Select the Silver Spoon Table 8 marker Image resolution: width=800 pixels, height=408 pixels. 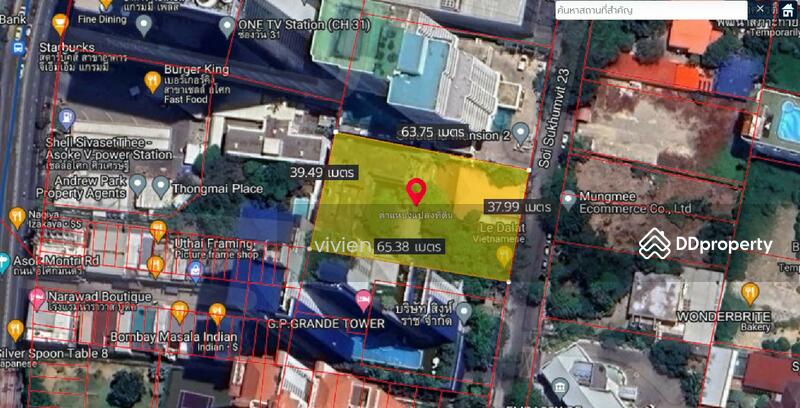tap(15, 329)
